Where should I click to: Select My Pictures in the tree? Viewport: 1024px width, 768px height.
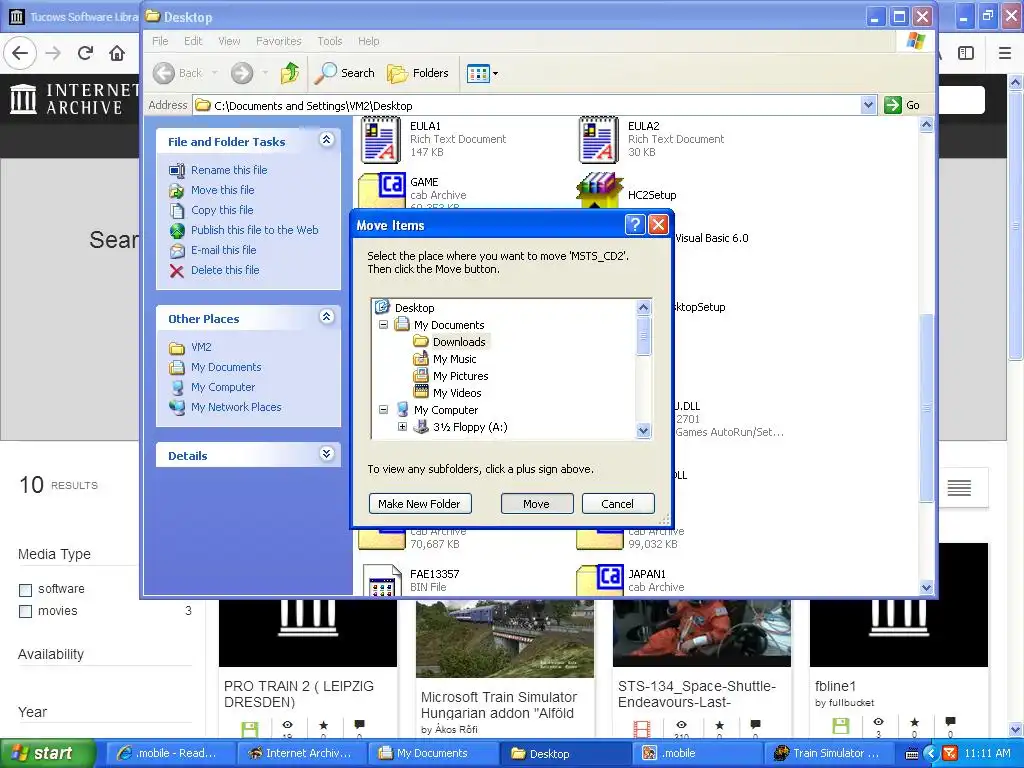tap(460, 376)
